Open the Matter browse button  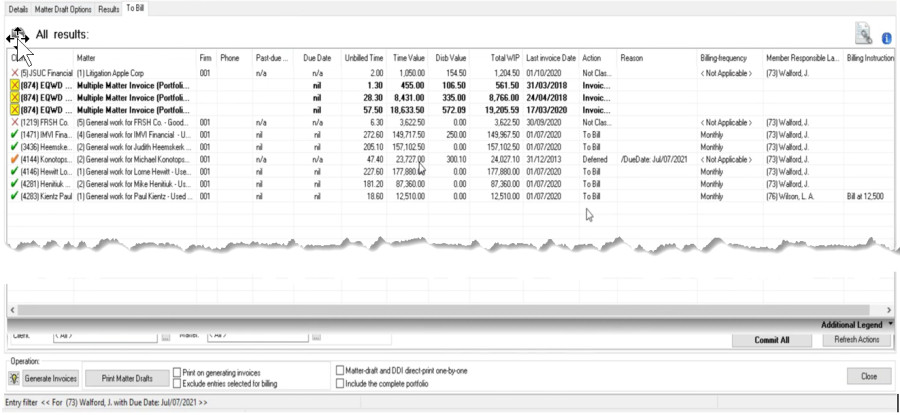tap(316, 337)
